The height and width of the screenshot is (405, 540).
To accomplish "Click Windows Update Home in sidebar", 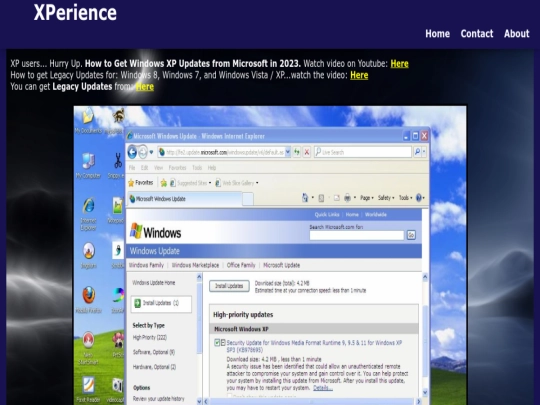I will tap(154, 283).
